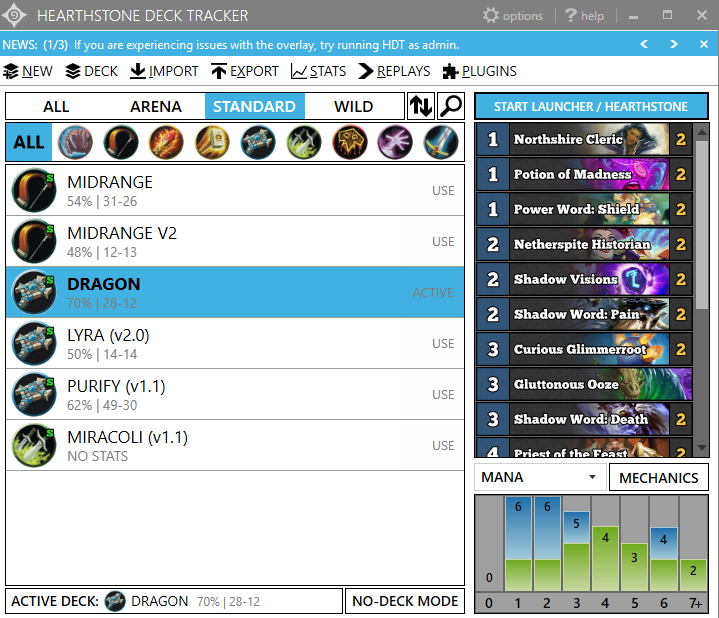Viewport: 719px width, 618px height.
Task: Click LYRA deck Priest icon
Action: [34, 343]
